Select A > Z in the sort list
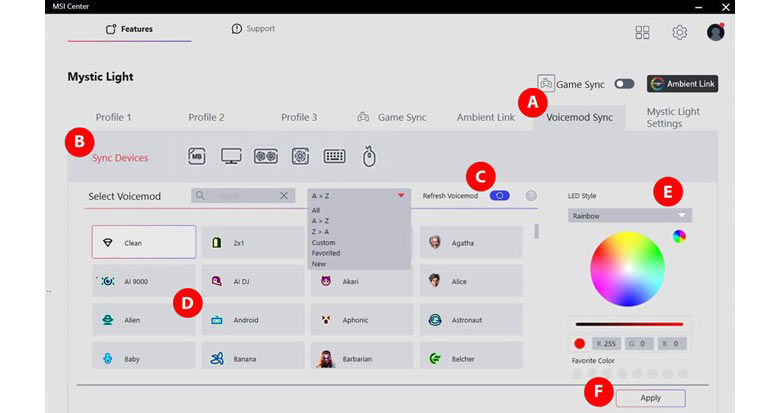The image size is (780, 413). (x=320, y=220)
